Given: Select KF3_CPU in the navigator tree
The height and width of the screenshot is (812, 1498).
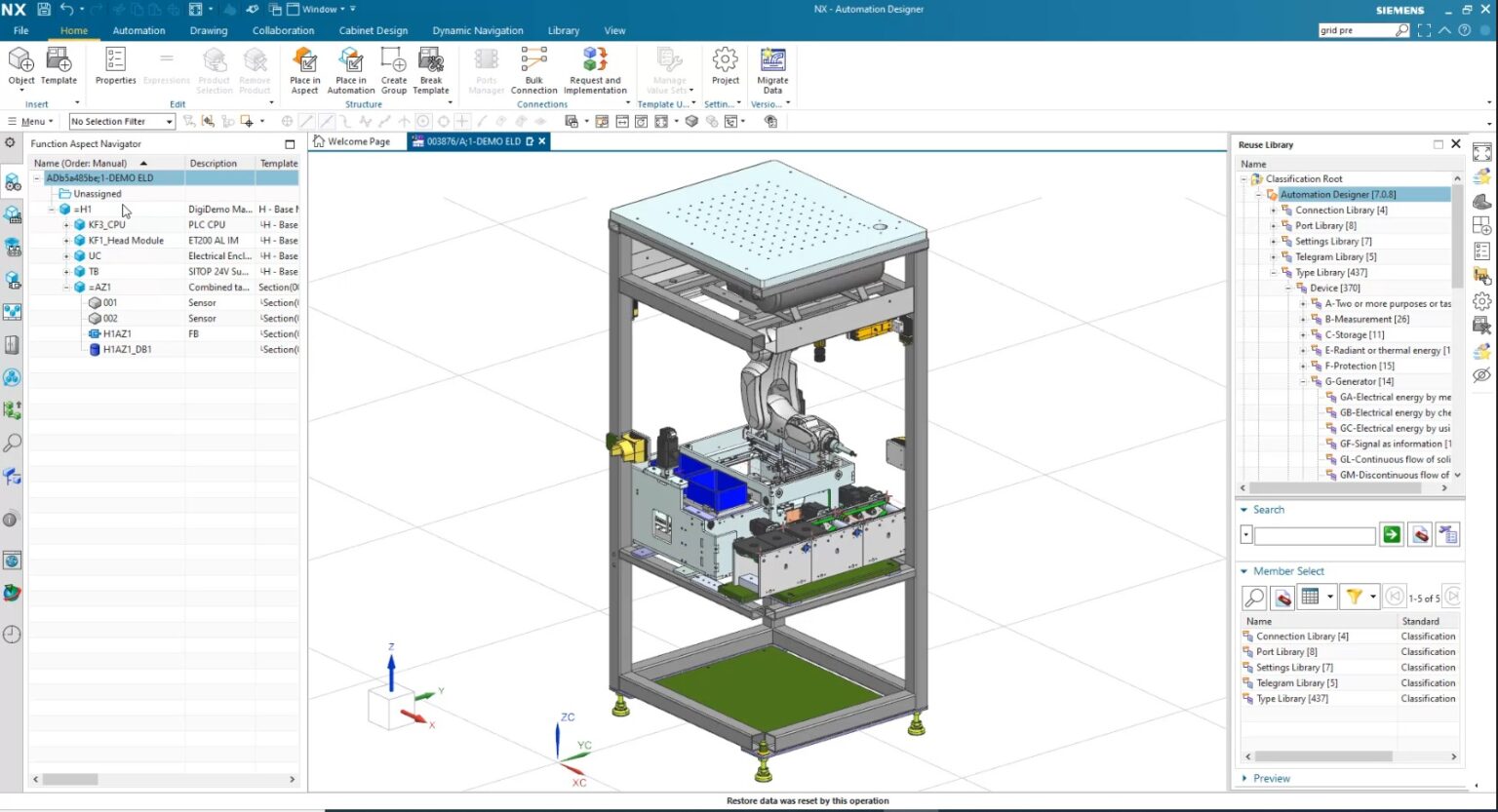Looking at the screenshot, I should click(x=106, y=225).
